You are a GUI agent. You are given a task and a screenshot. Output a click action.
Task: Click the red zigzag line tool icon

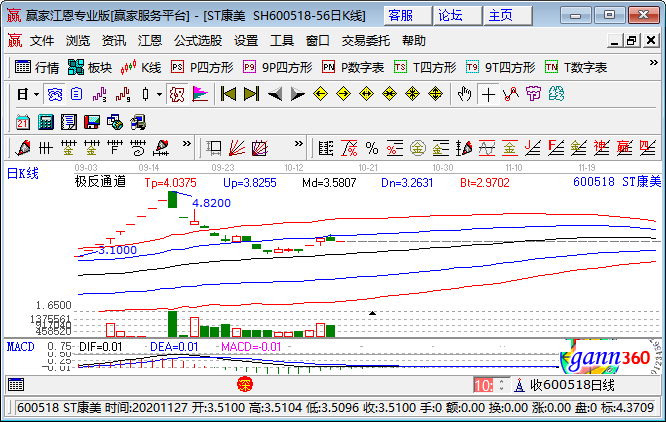pyautogui.click(x=511, y=94)
